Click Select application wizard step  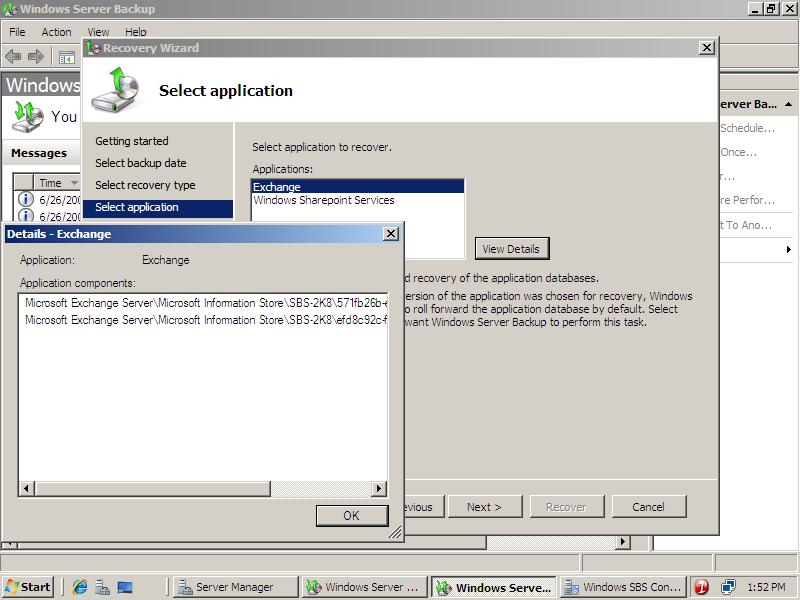point(157,207)
